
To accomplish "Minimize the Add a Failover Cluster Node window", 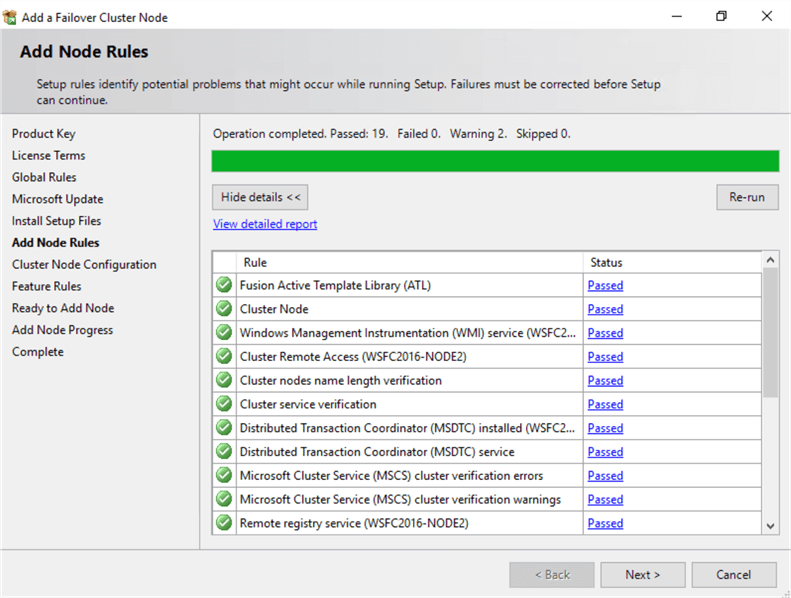I will (677, 17).
